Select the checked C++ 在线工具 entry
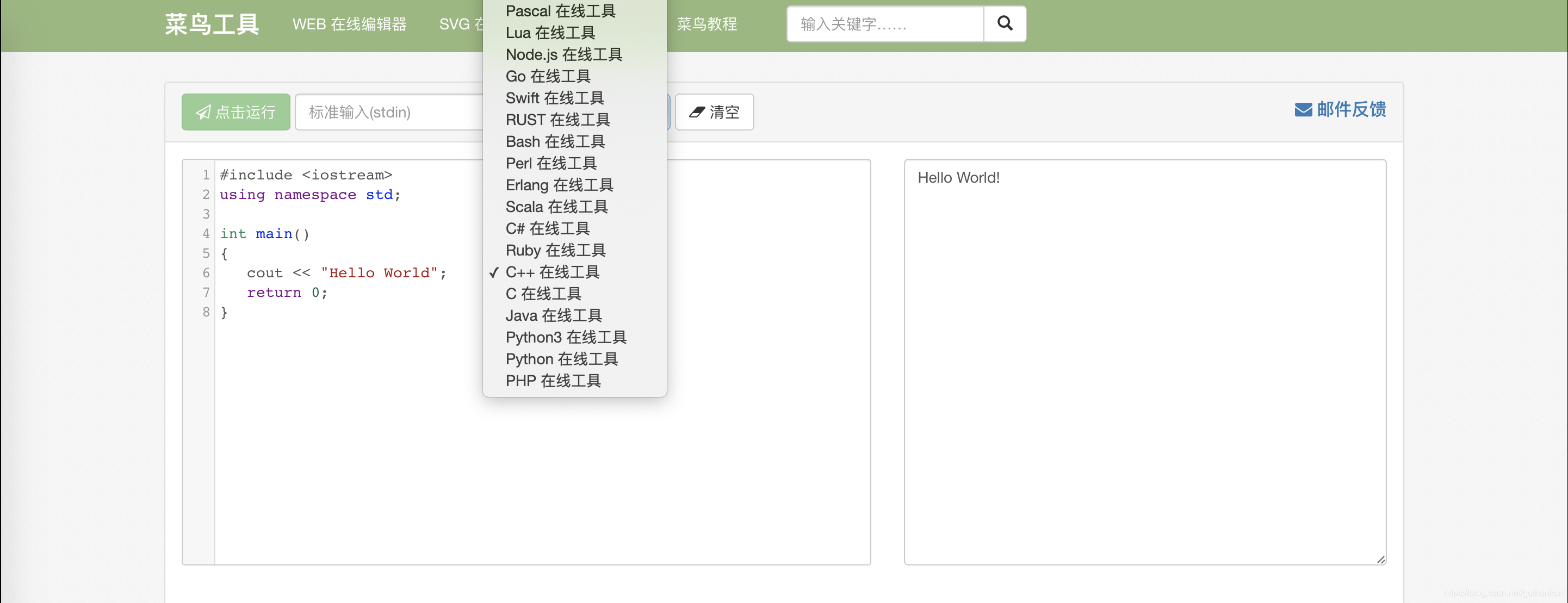 pyautogui.click(x=552, y=272)
